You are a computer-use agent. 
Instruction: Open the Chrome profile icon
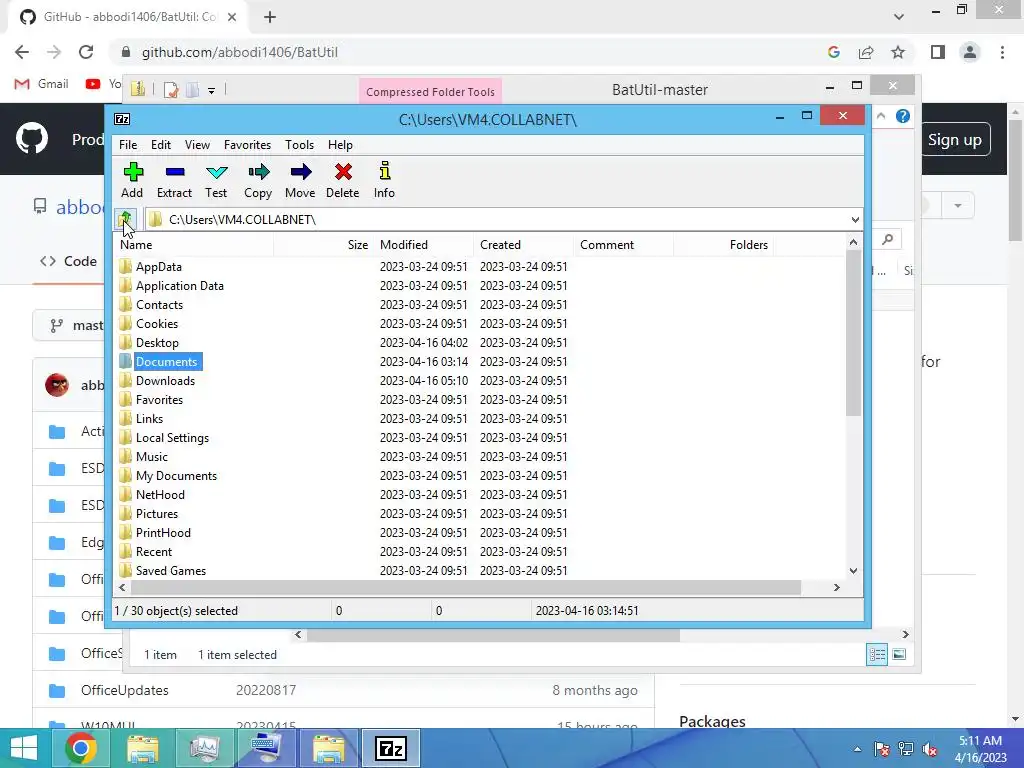coord(970,52)
